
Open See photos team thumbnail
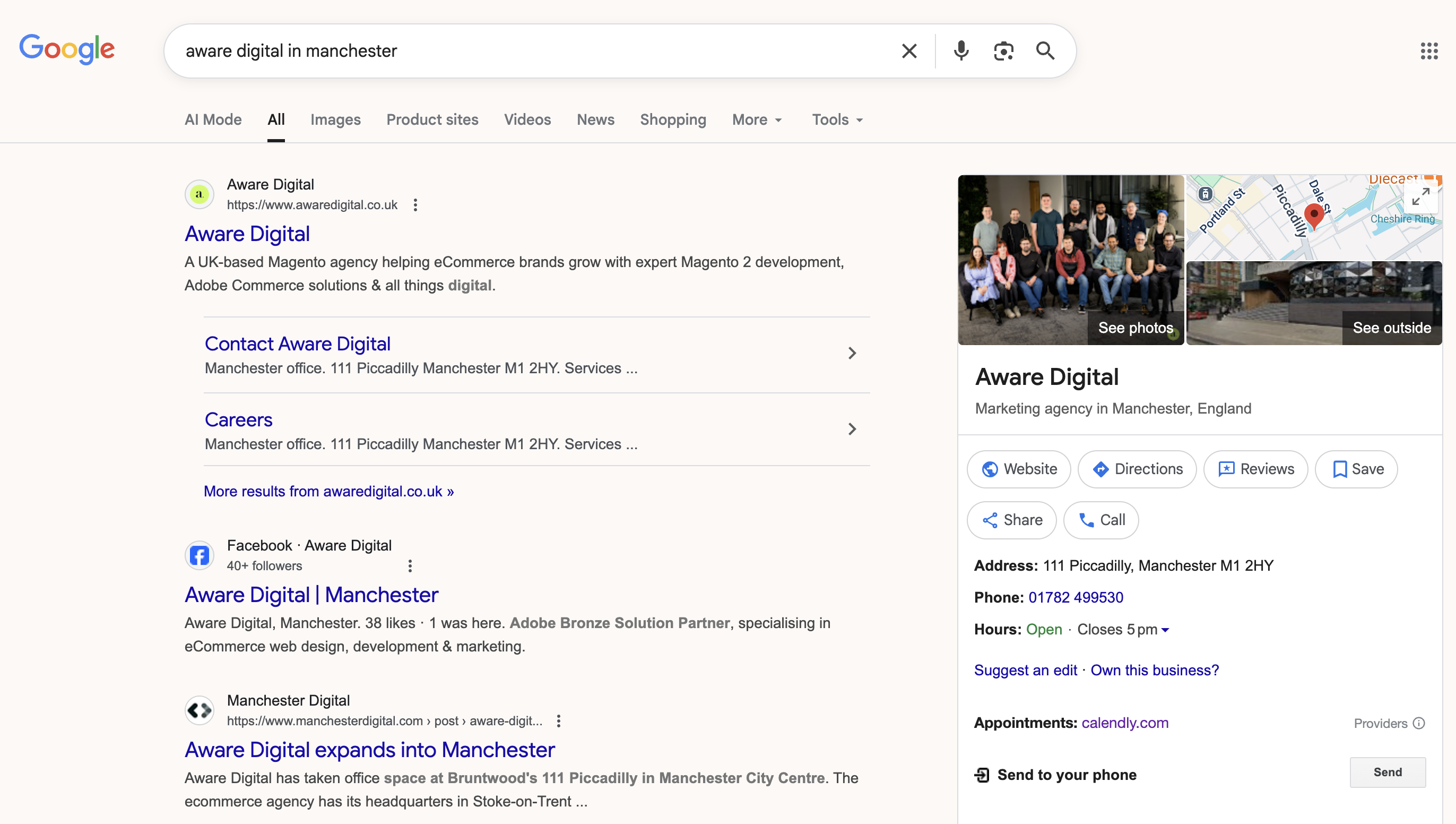coord(1071,260)
